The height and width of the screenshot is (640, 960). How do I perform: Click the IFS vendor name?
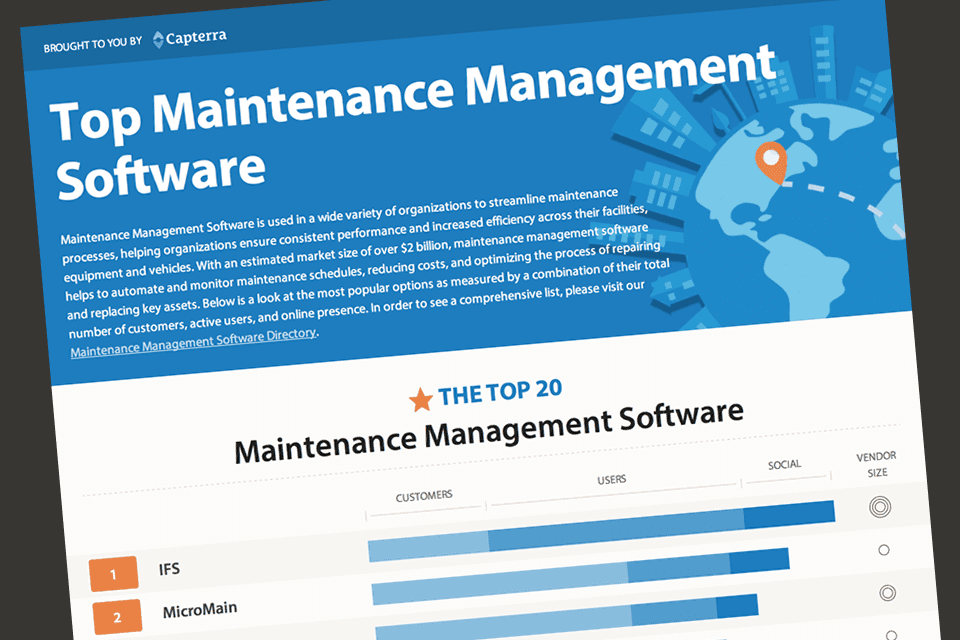169,569
